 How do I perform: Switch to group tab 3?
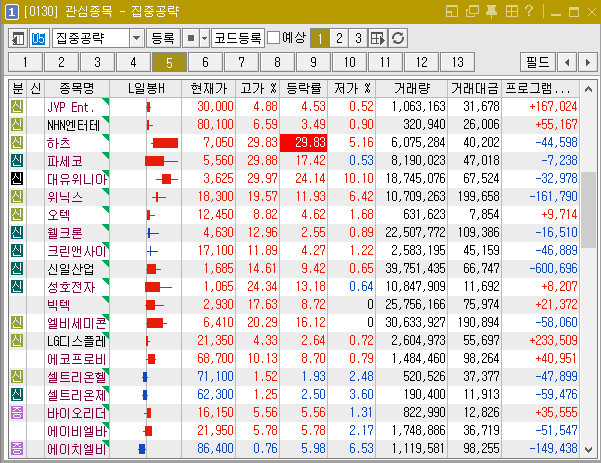click(x=97, y=62)
